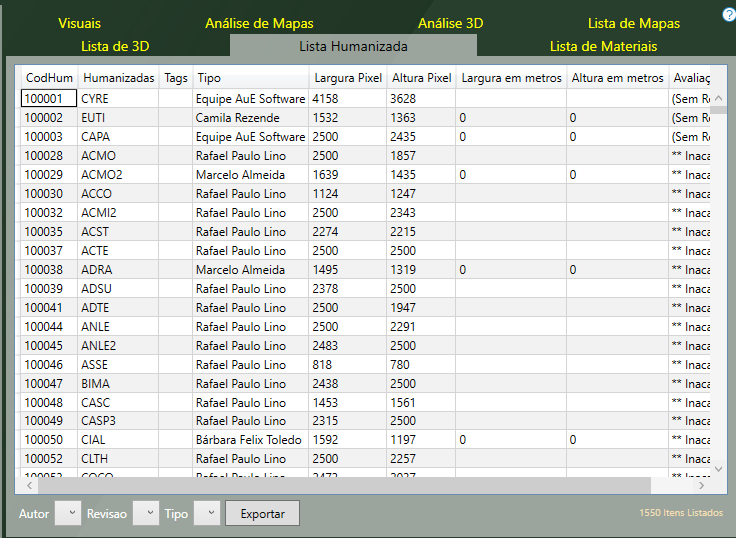Select the CodHum cell 100001

point(49,99)
